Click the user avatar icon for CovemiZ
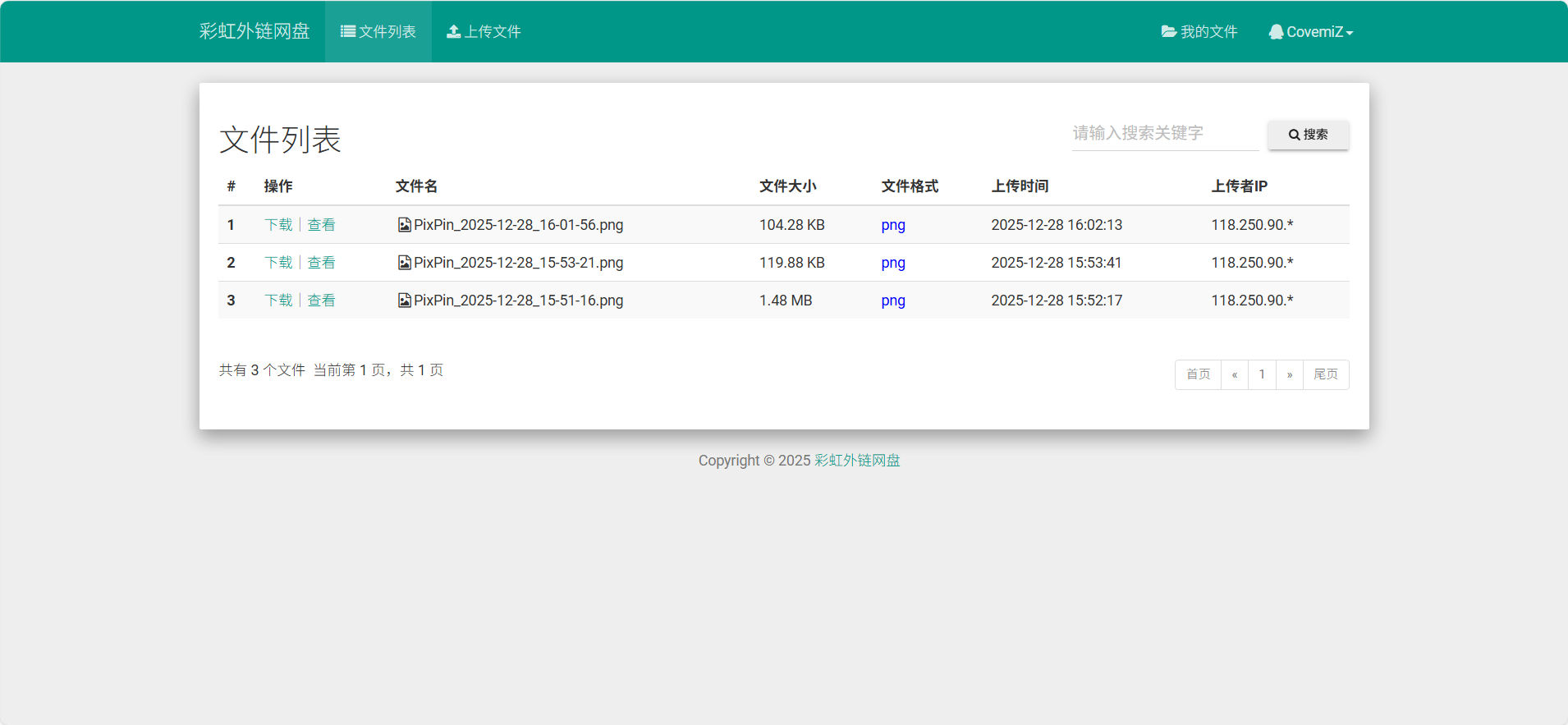Image resolution: width=1568 pixels, height=725 pixels. pos(1276,32)
